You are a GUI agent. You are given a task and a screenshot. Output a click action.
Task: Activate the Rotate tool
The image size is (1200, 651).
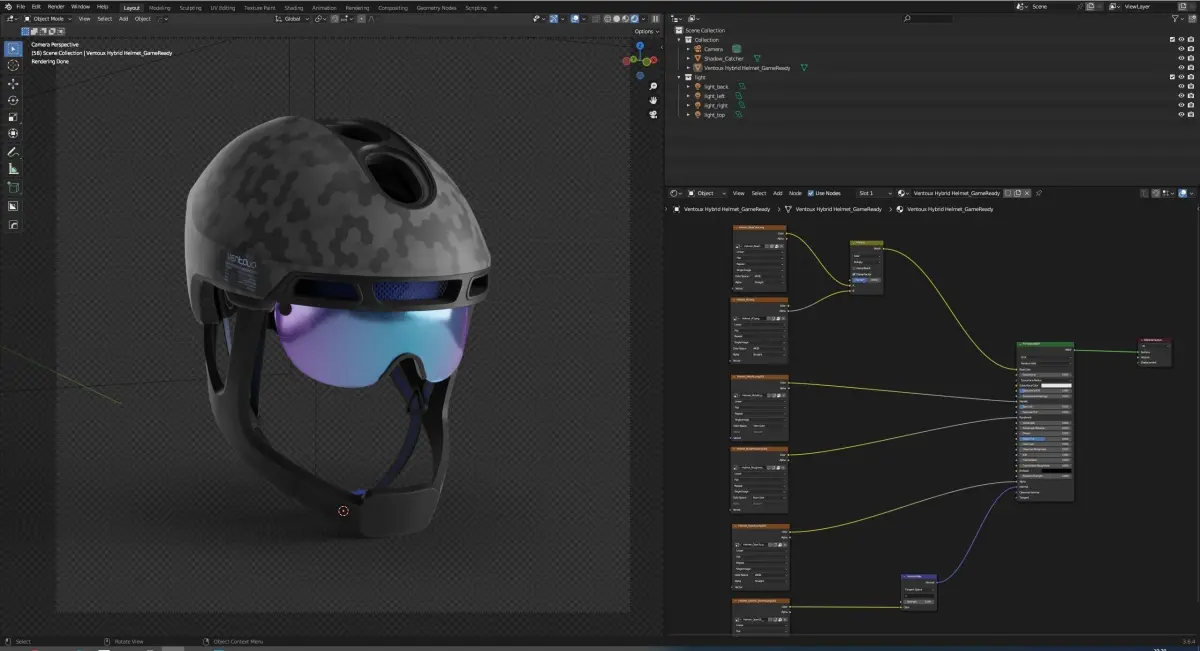click(x=13, y=100)
